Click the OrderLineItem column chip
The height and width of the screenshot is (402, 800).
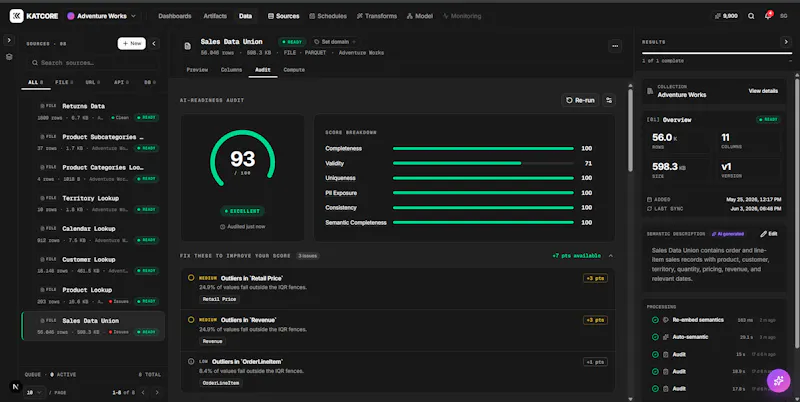(221, 383)
